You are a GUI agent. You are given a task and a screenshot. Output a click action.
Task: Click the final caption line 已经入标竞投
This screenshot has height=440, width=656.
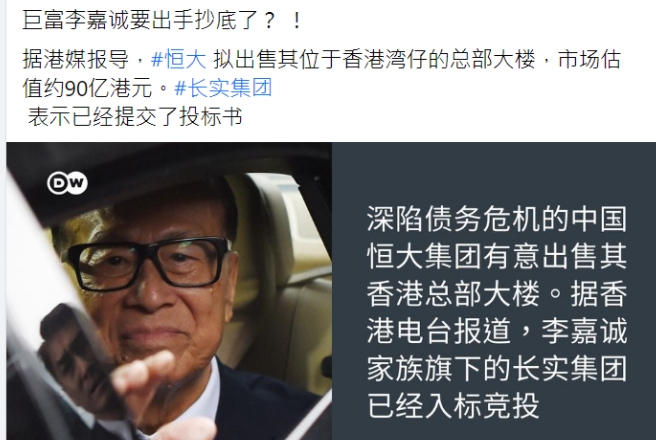(453, 405)
